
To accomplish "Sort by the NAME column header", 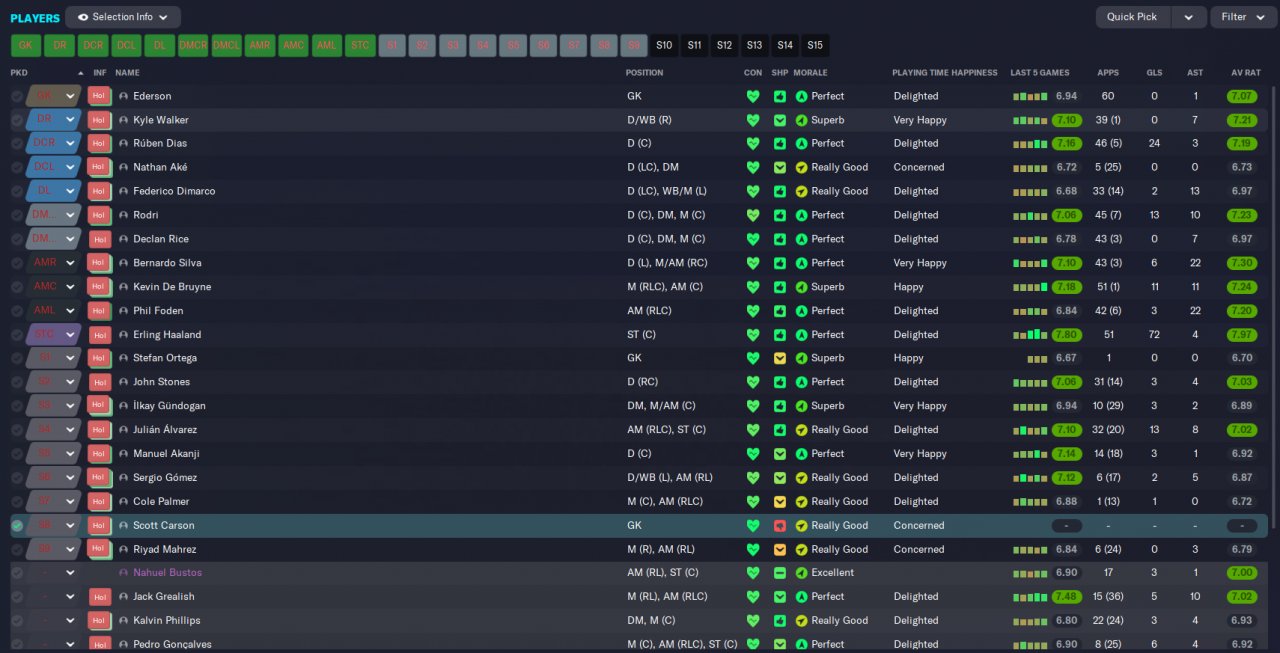I will (127, 72).
